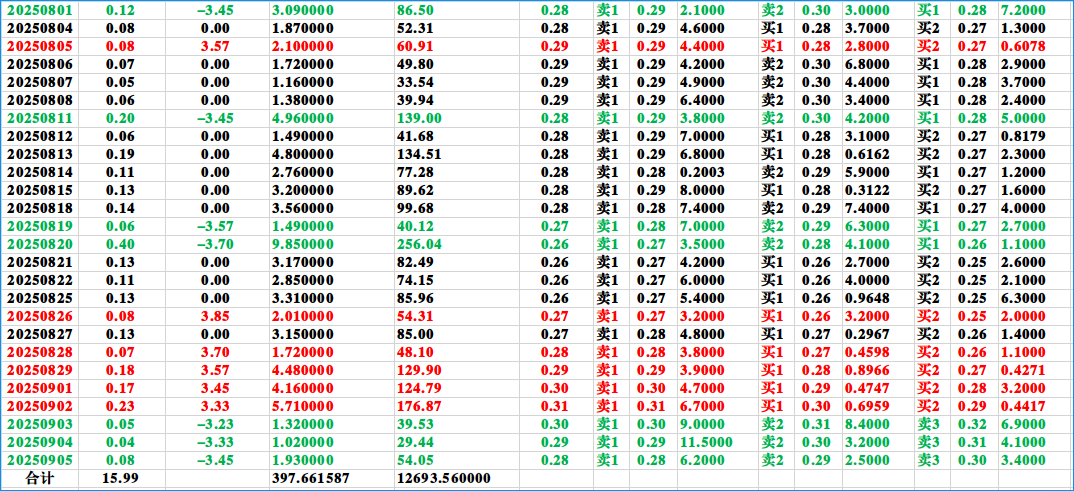
Task: Select the amount 29.44
Action: tap(414, 442)
